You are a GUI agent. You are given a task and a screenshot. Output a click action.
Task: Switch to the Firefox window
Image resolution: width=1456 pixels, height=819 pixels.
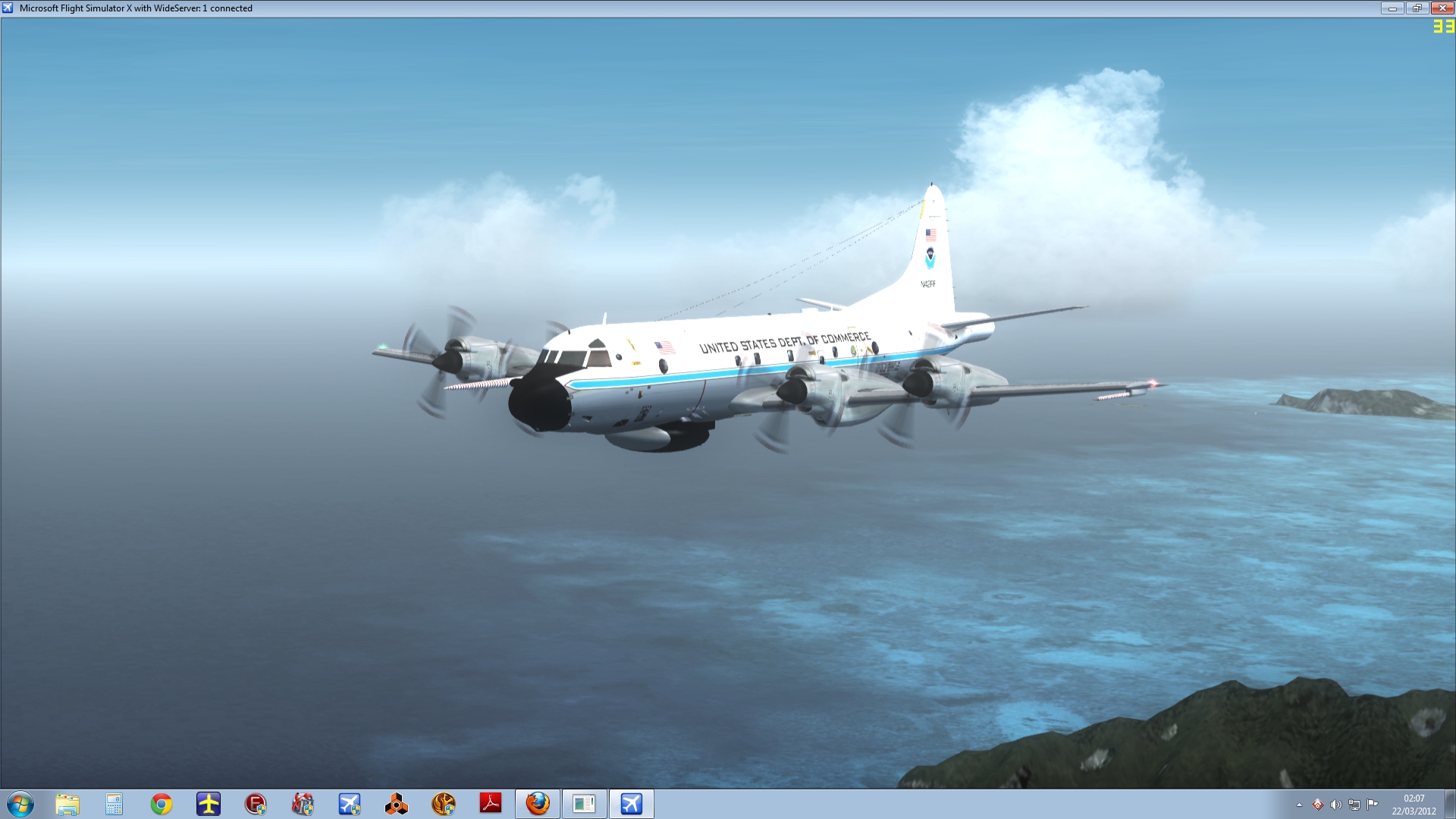pyautogui.click(x=538, y=804)
